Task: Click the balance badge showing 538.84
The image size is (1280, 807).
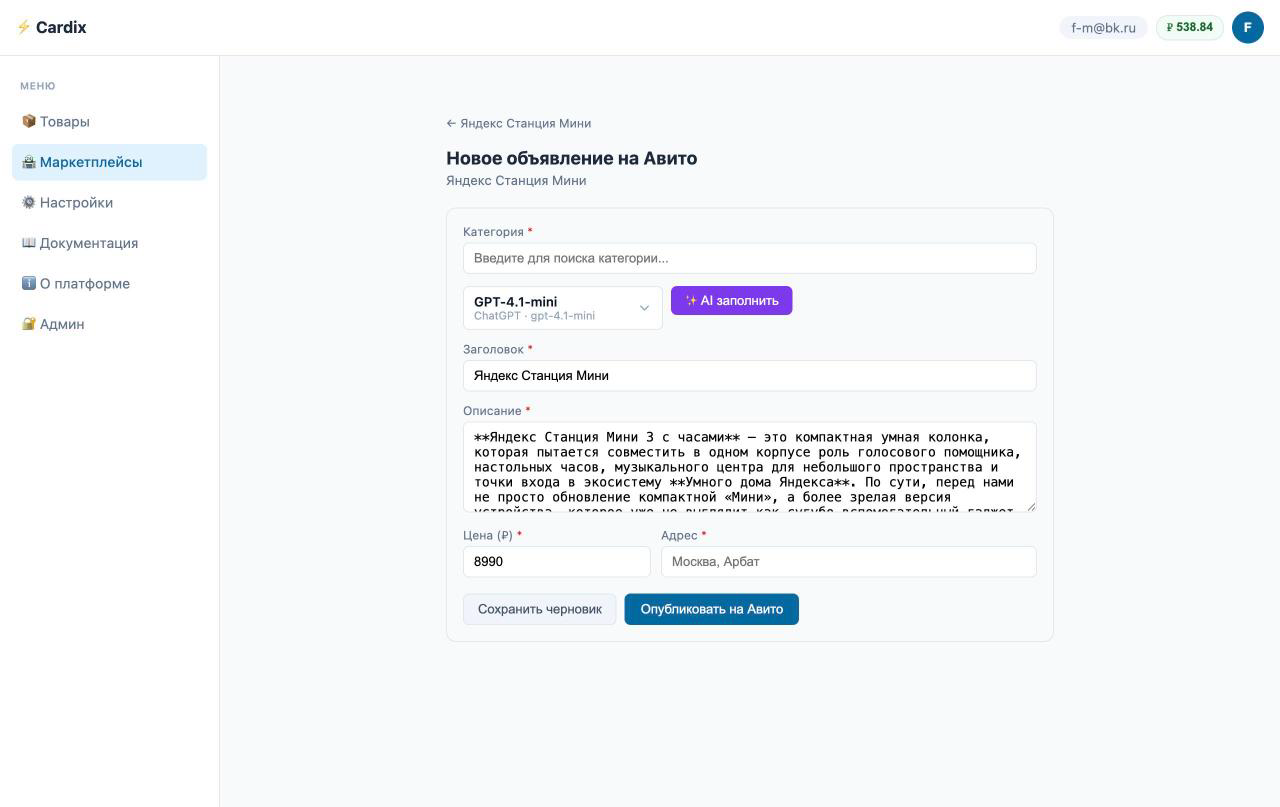Action: tap(1190, 27)
